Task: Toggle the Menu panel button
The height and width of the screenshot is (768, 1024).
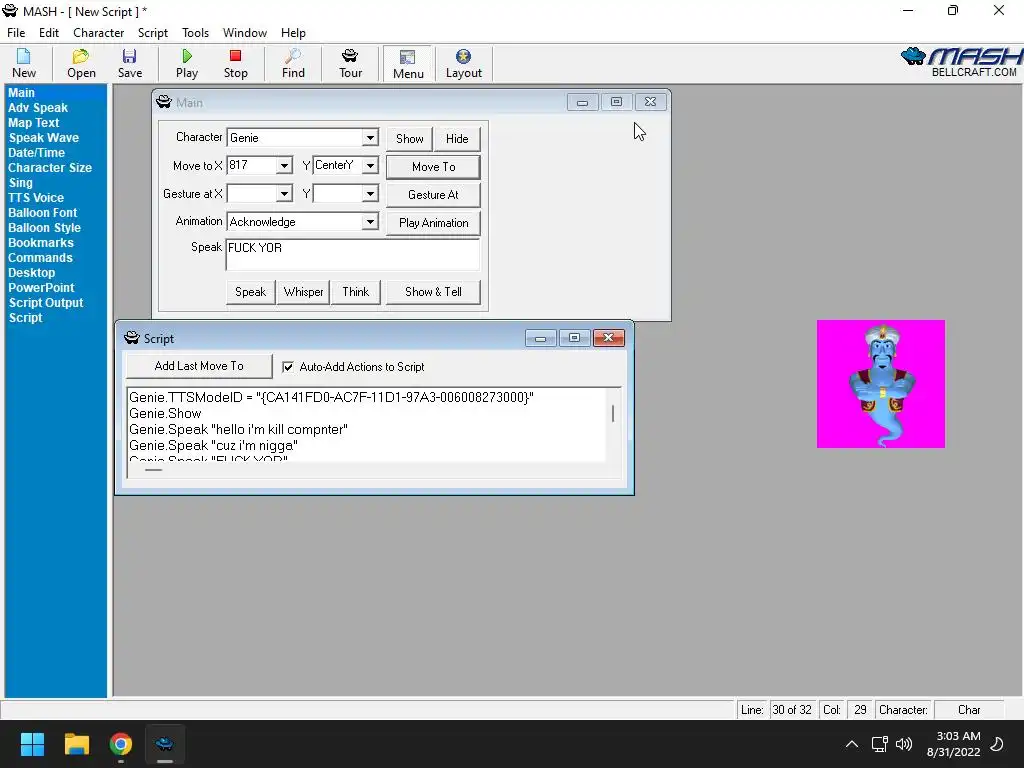Action: click(408, 63)
